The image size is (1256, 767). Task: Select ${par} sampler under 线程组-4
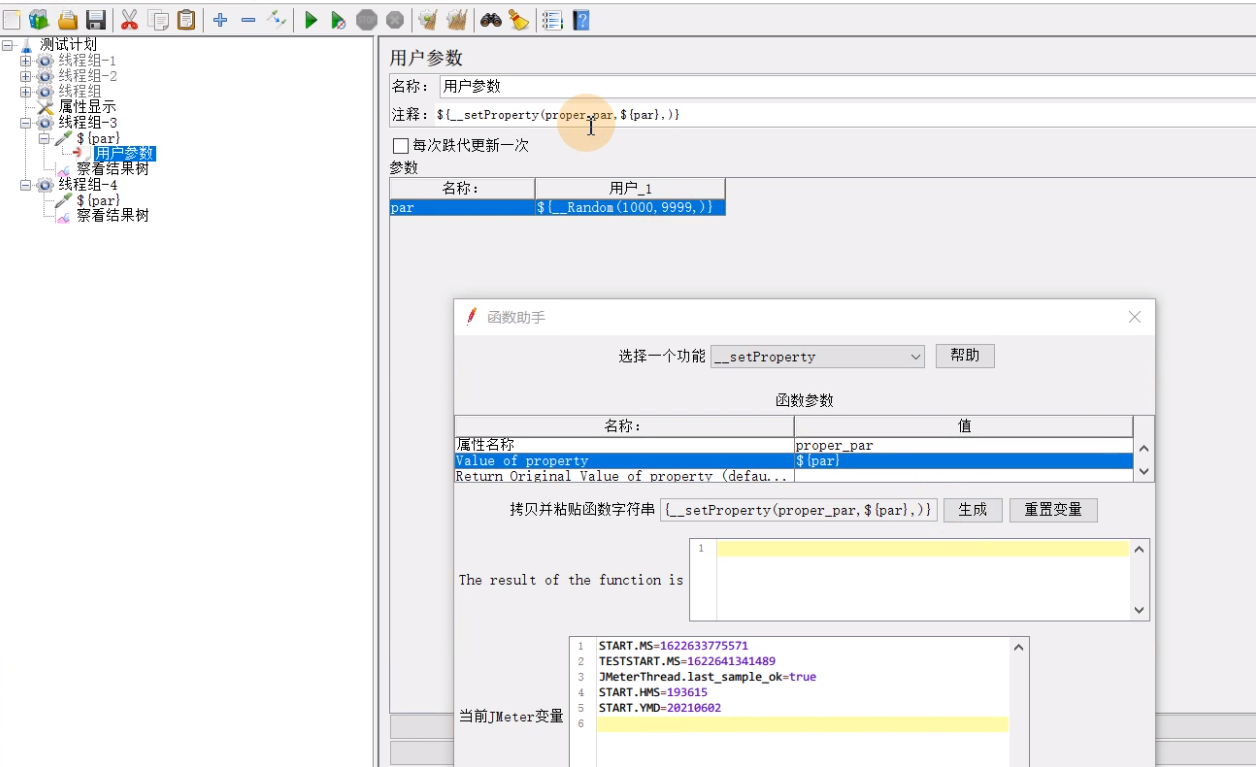pos(98,200)
